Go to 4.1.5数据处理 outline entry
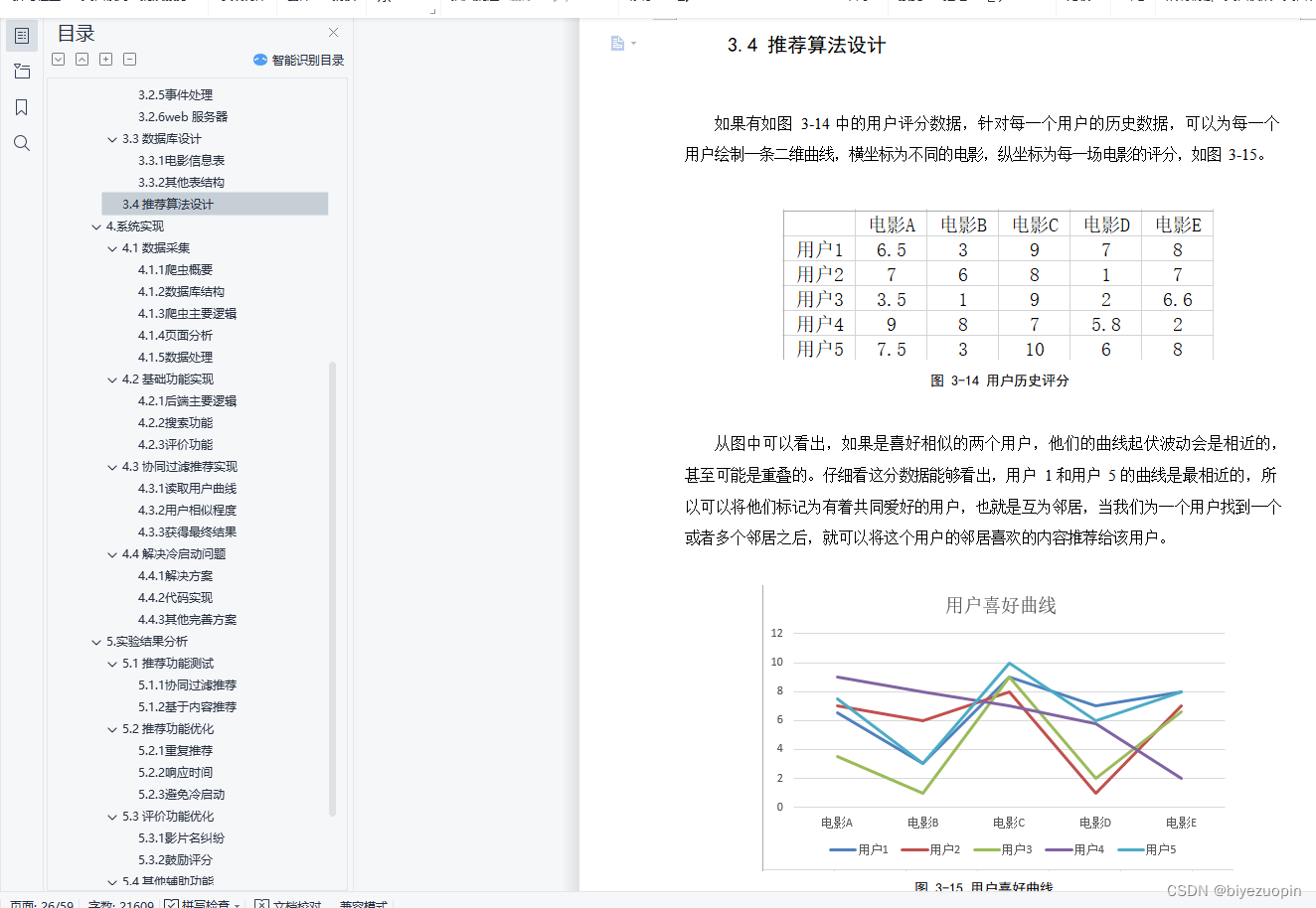 (175, 358)
